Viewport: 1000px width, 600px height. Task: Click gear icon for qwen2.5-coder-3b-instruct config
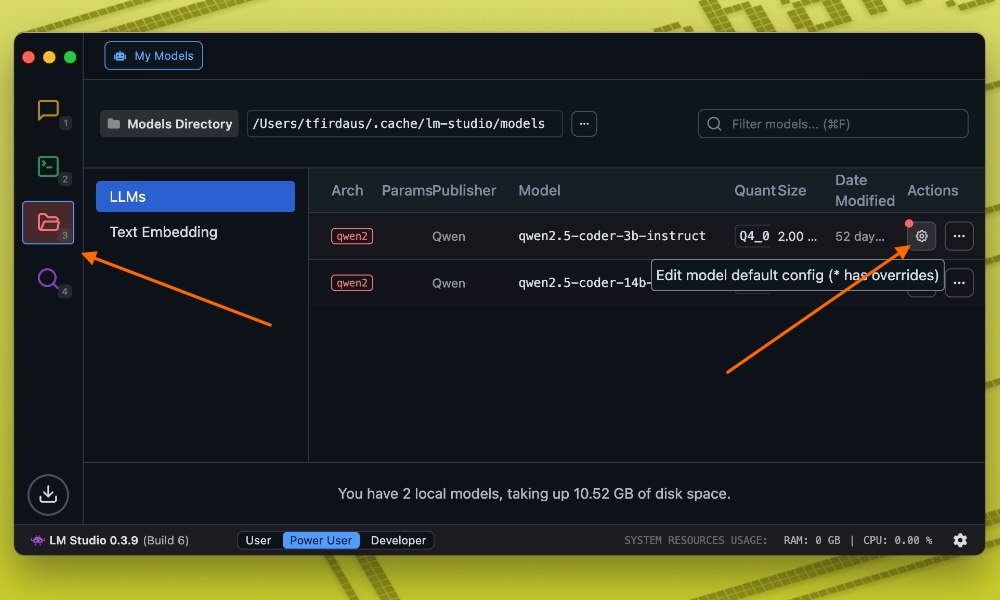(x=922, y=236)
